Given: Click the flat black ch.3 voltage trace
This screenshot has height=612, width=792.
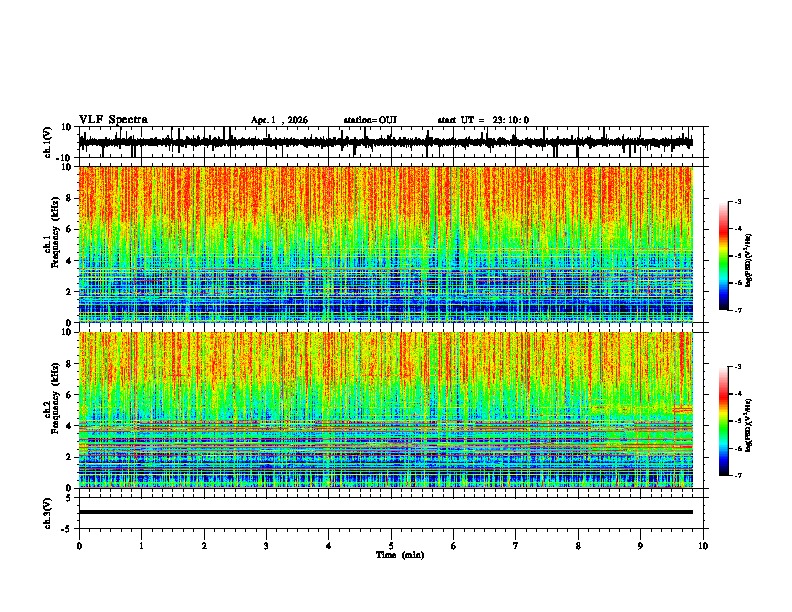Looking at the screenshot, I should (386, 512).
